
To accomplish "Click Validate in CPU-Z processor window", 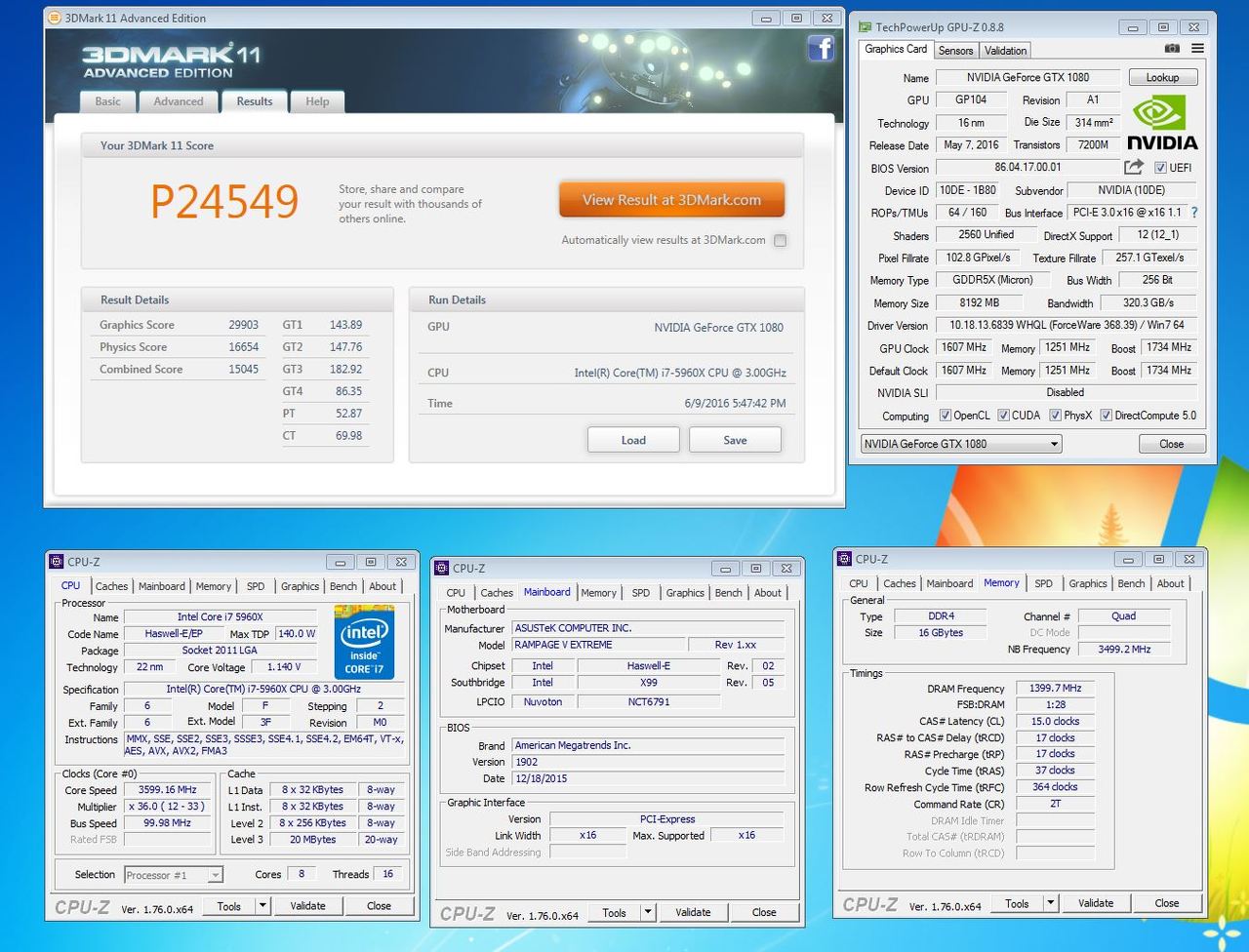I will (307, 906).
